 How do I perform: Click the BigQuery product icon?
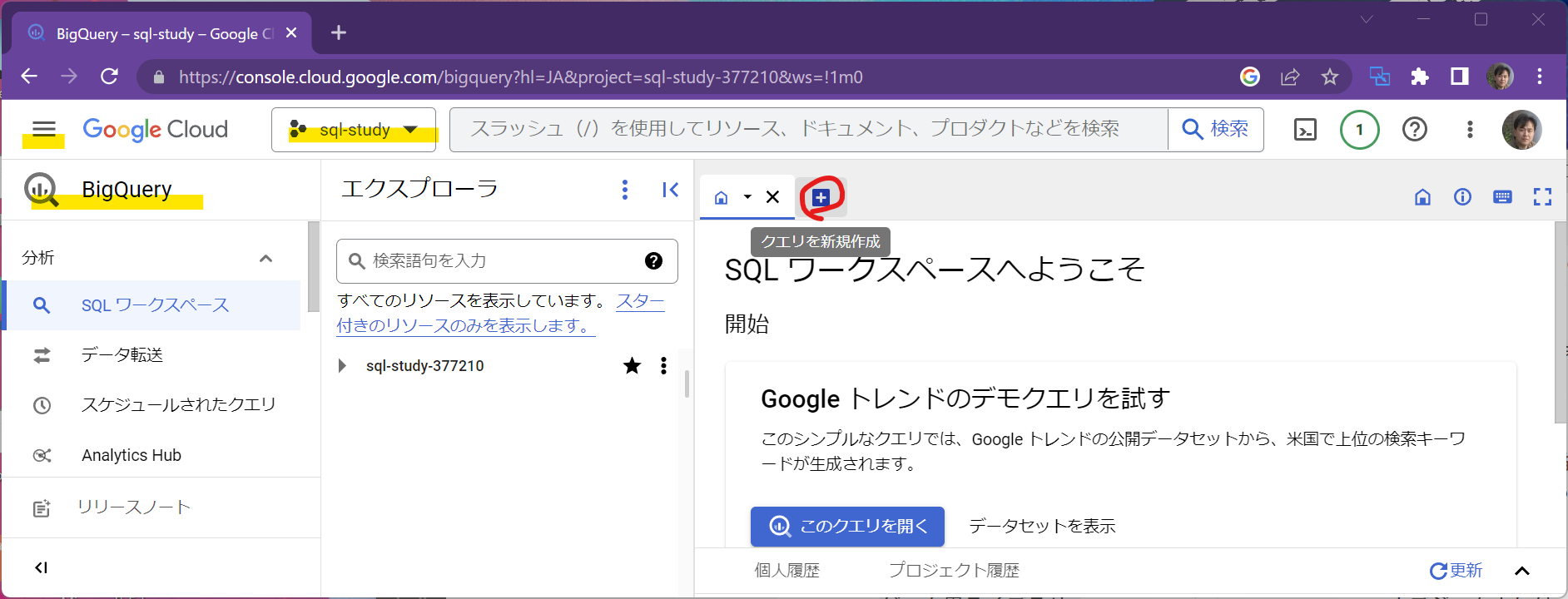click(x=41, y=190)
